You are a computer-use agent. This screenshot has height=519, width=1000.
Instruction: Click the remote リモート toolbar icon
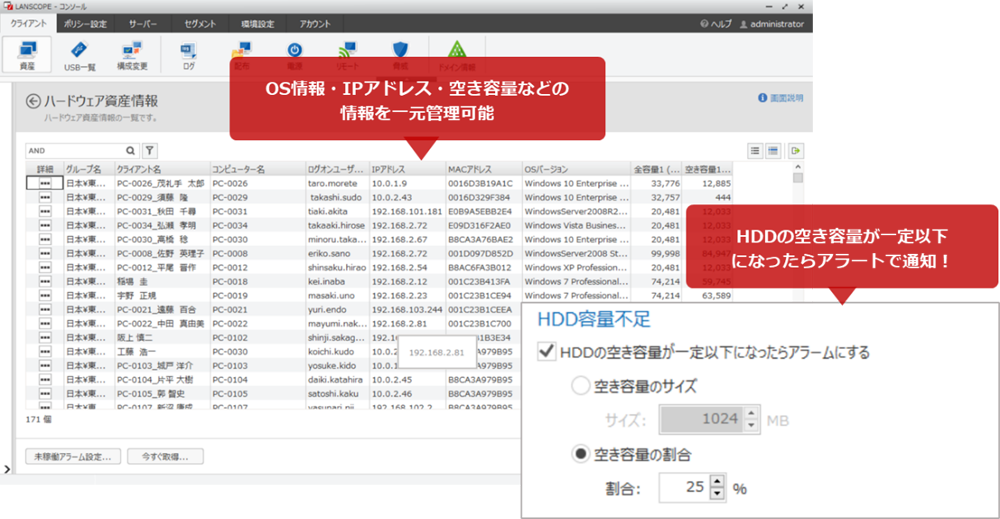pos(347,50)
